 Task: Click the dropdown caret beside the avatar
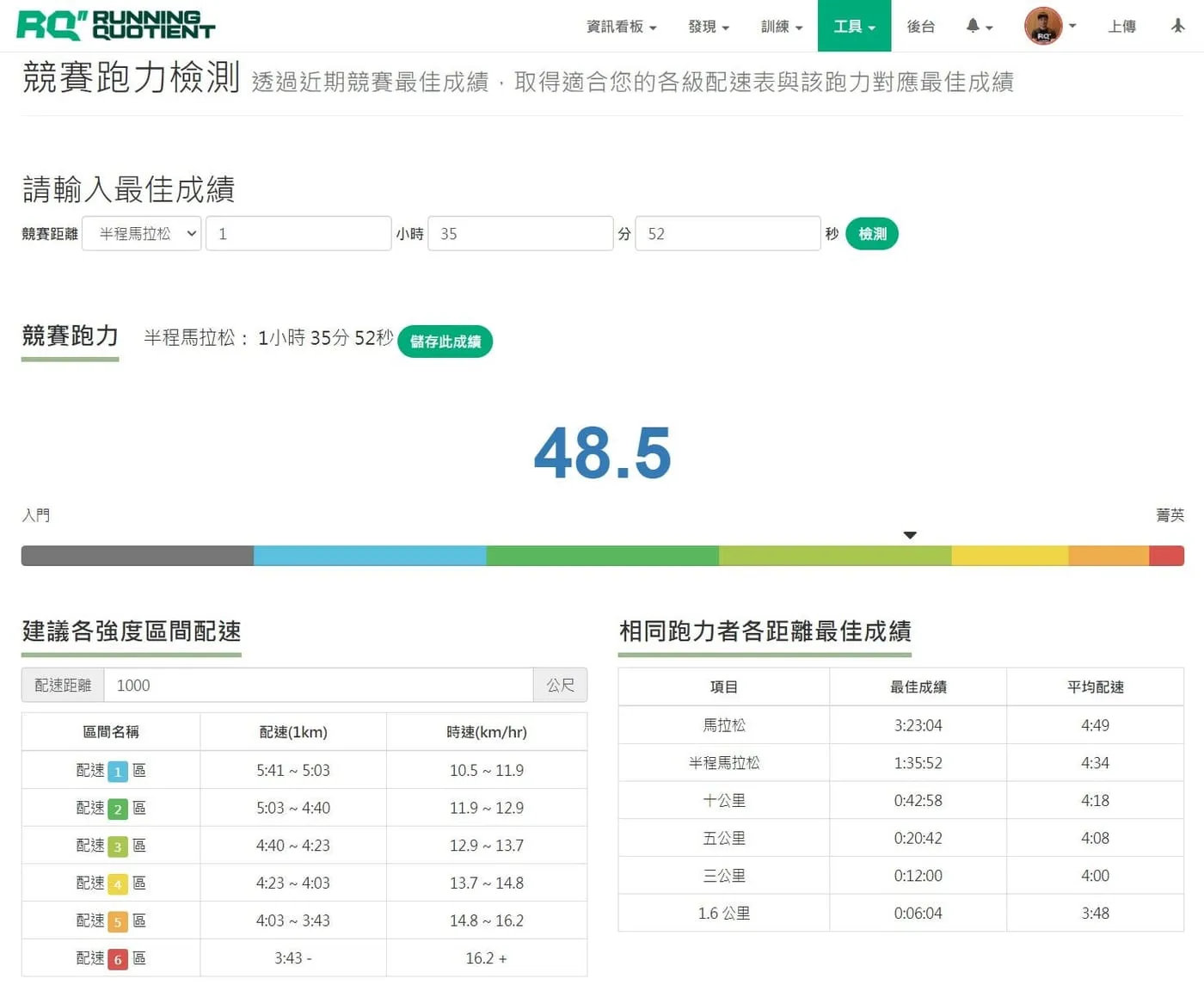(x=1072, y=26)
